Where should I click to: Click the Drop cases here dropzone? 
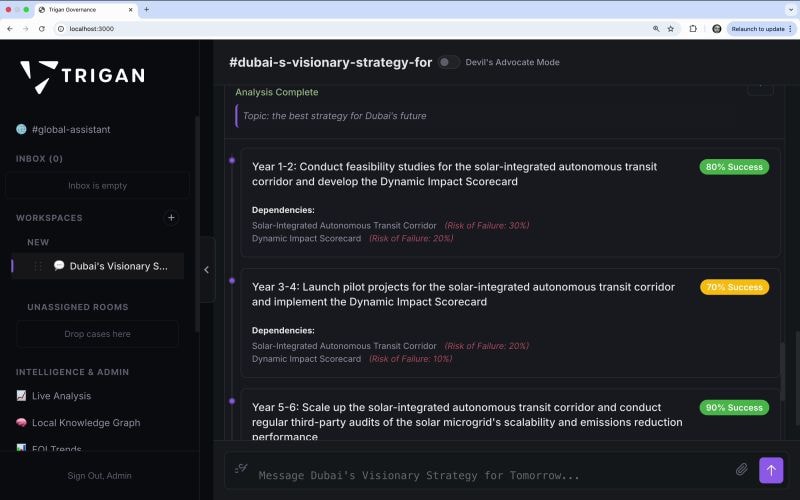tap(97, 334)
